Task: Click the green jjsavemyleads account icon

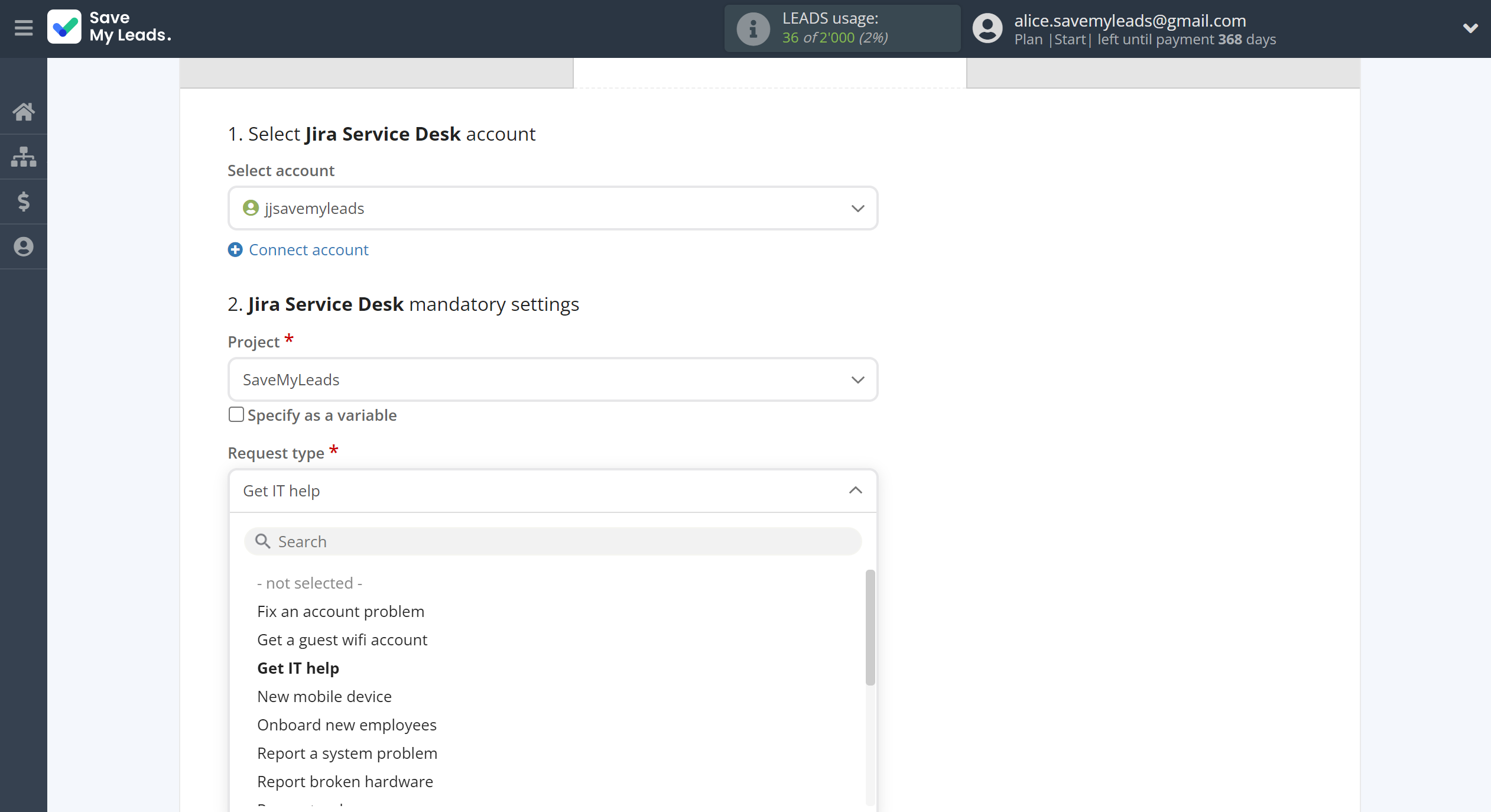Action: pos(251,208)
